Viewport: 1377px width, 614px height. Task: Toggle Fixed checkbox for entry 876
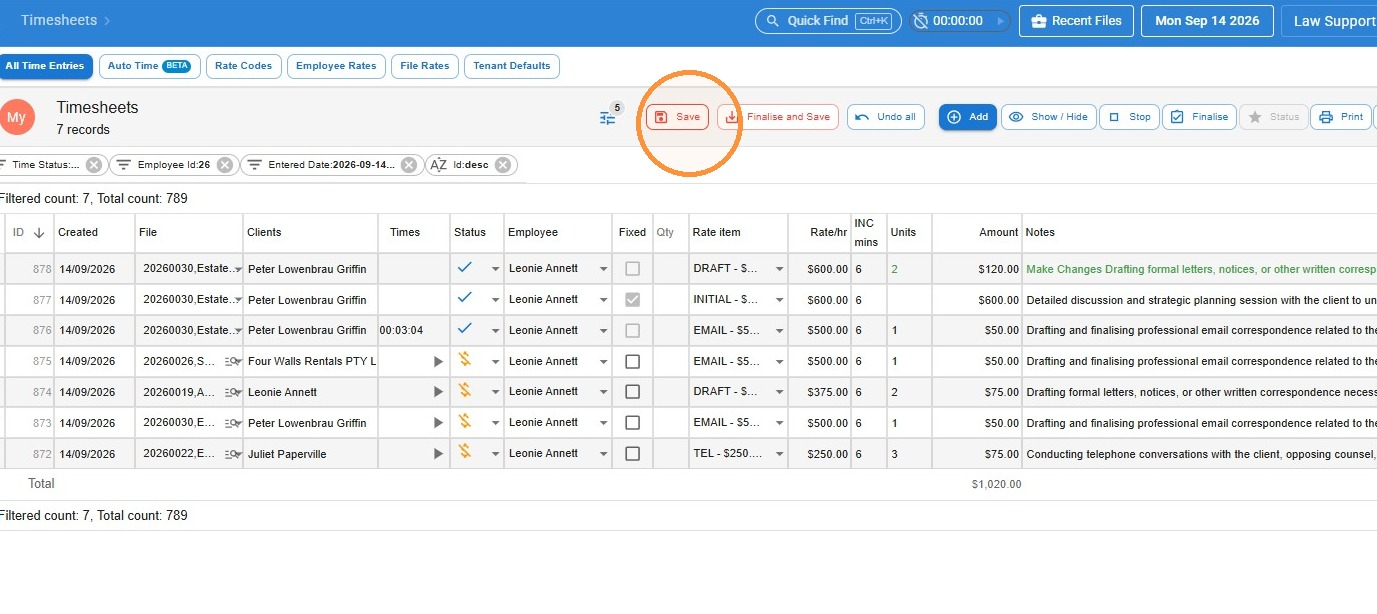pos(632,330)
